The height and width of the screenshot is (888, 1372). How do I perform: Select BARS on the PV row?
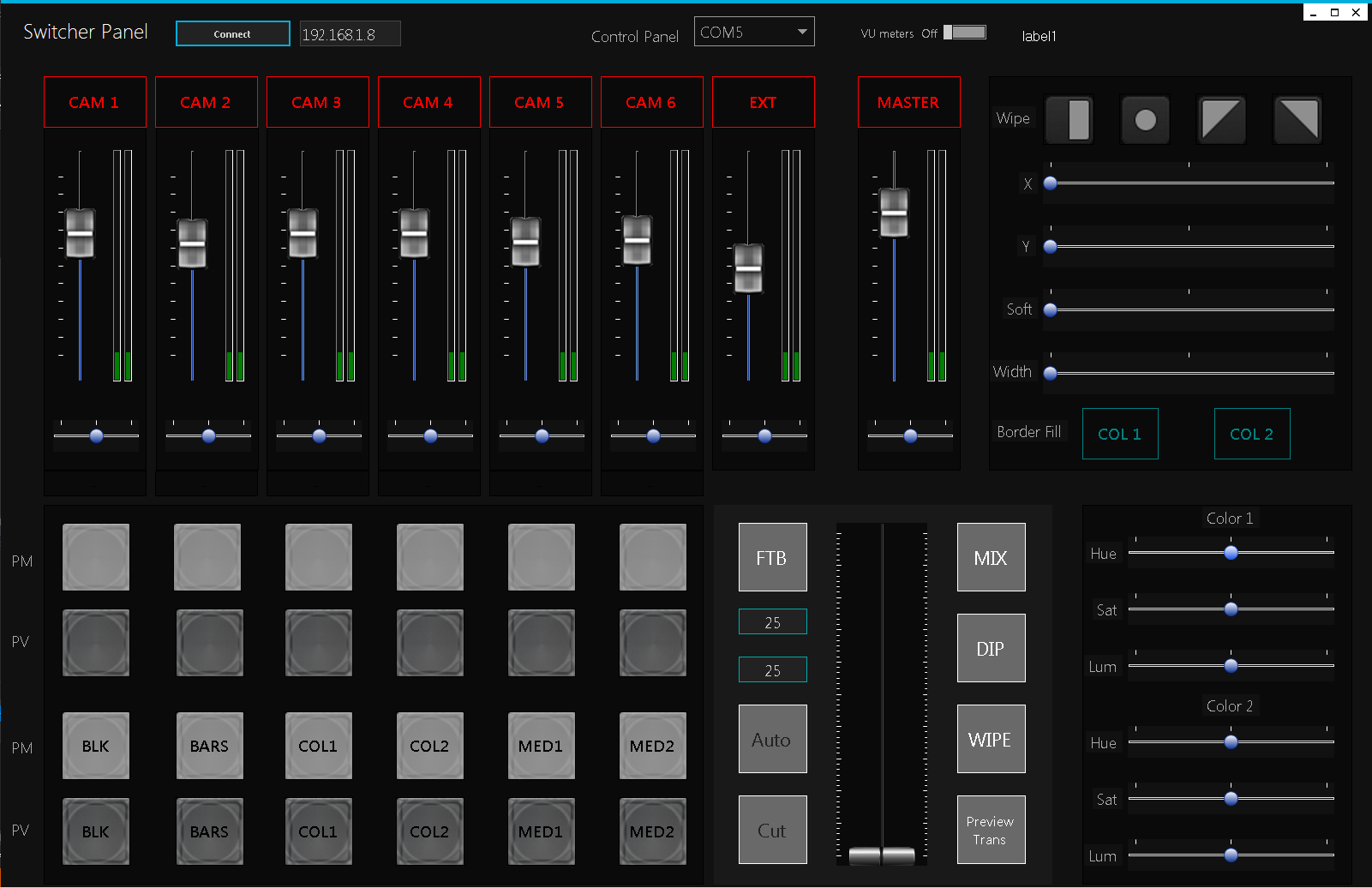click(209, 831)
